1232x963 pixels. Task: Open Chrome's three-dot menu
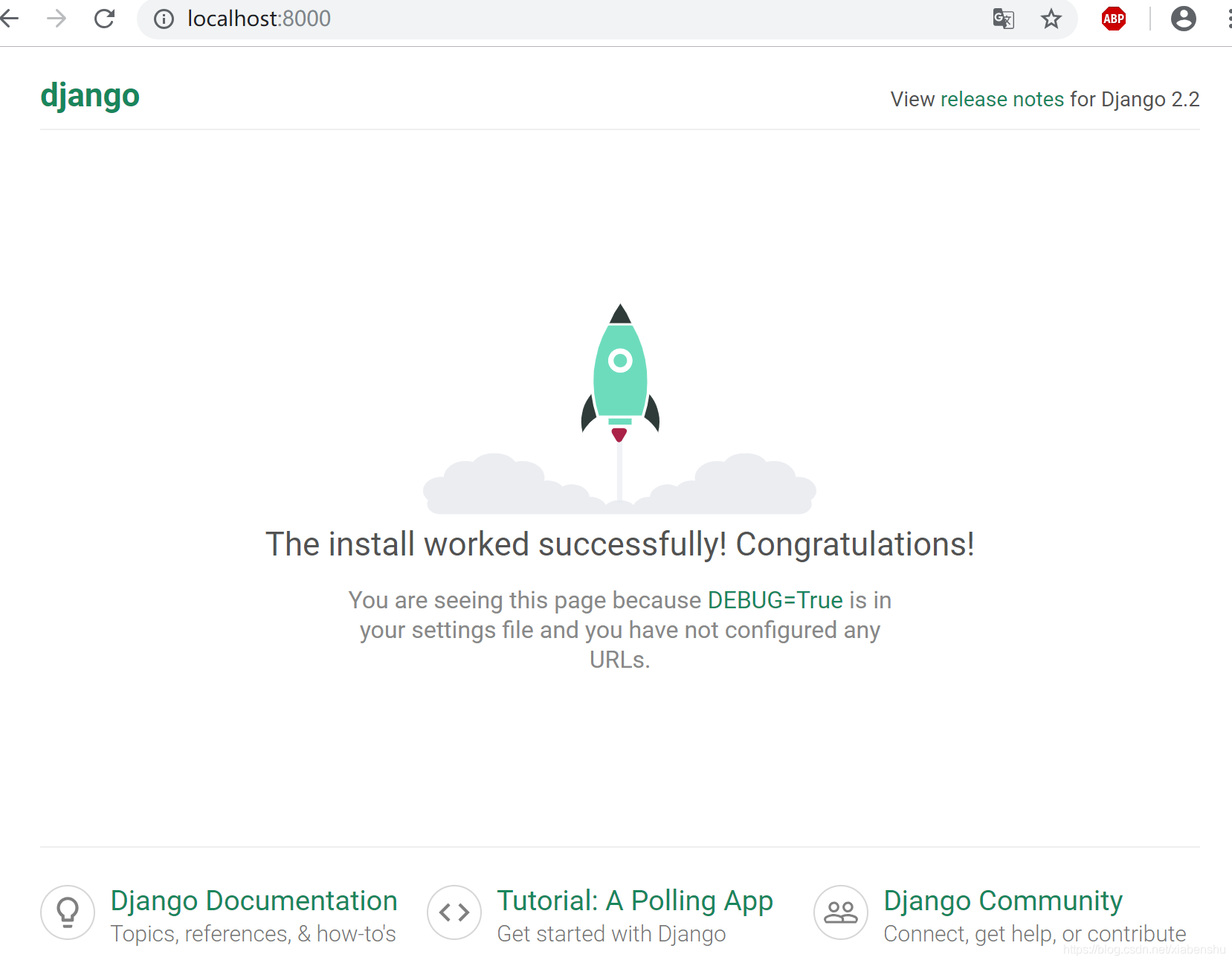pyautogui.click(x=1228, y=19)
